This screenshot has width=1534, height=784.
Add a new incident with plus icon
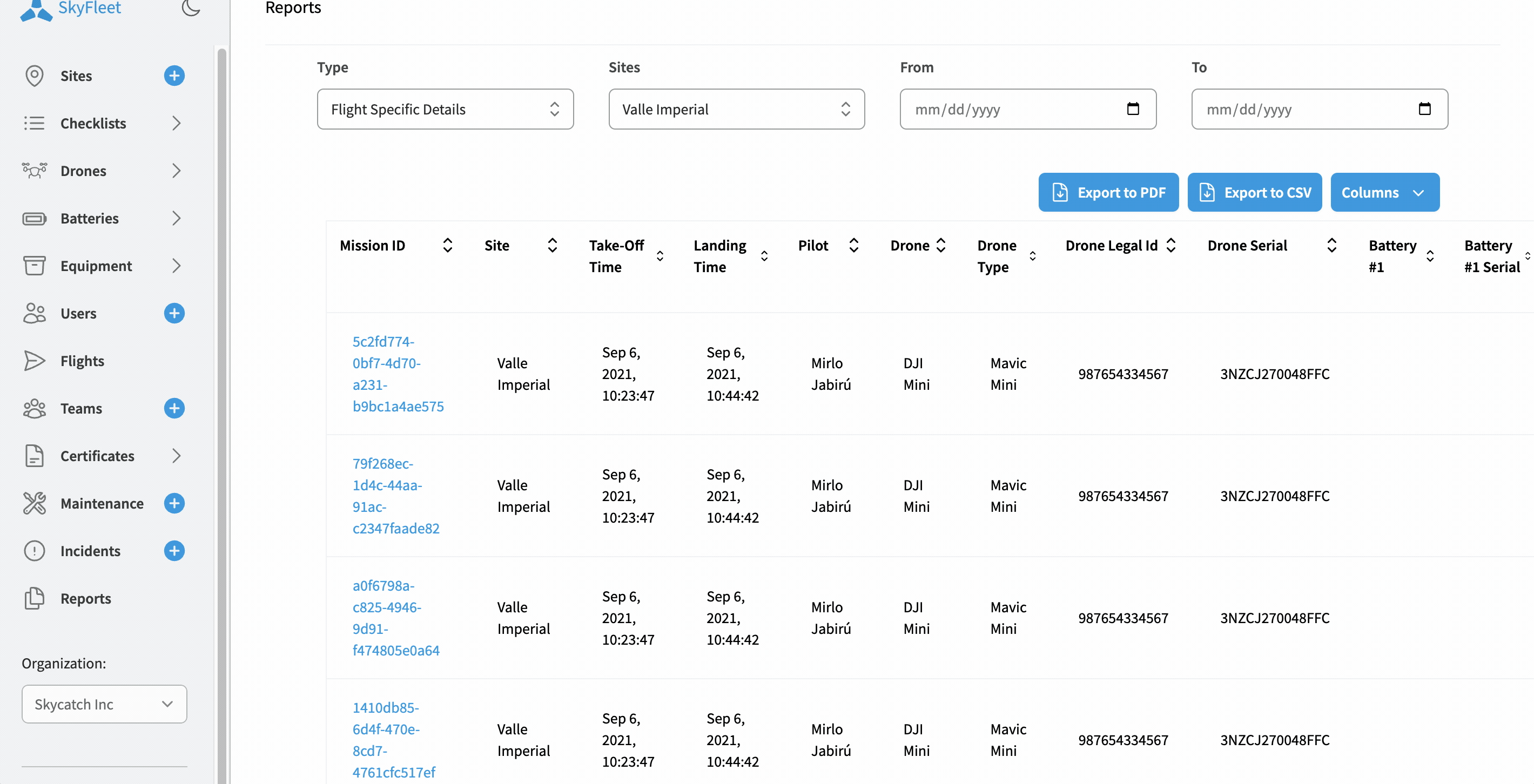tap(174, 551)
